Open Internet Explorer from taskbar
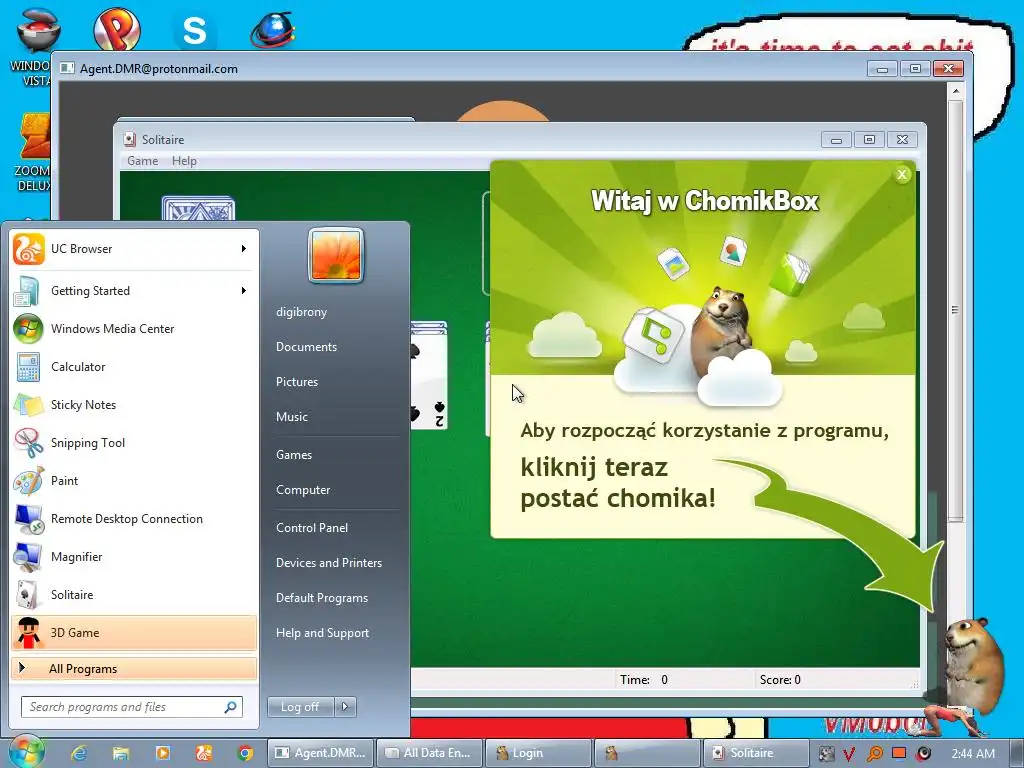The width and height of the screenshot is (1024, 768). (79, 753)
